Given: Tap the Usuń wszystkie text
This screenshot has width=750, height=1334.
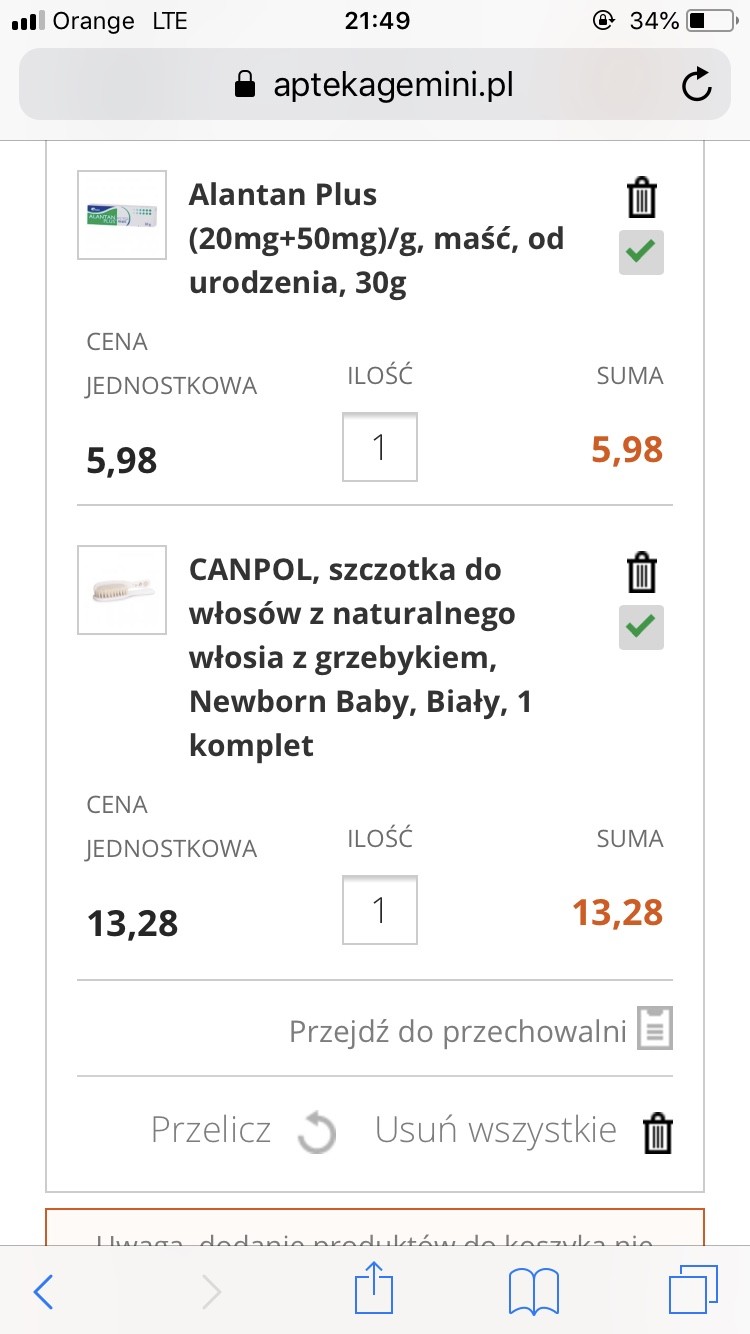Looking at the screenshot, I should (495, 1130).
